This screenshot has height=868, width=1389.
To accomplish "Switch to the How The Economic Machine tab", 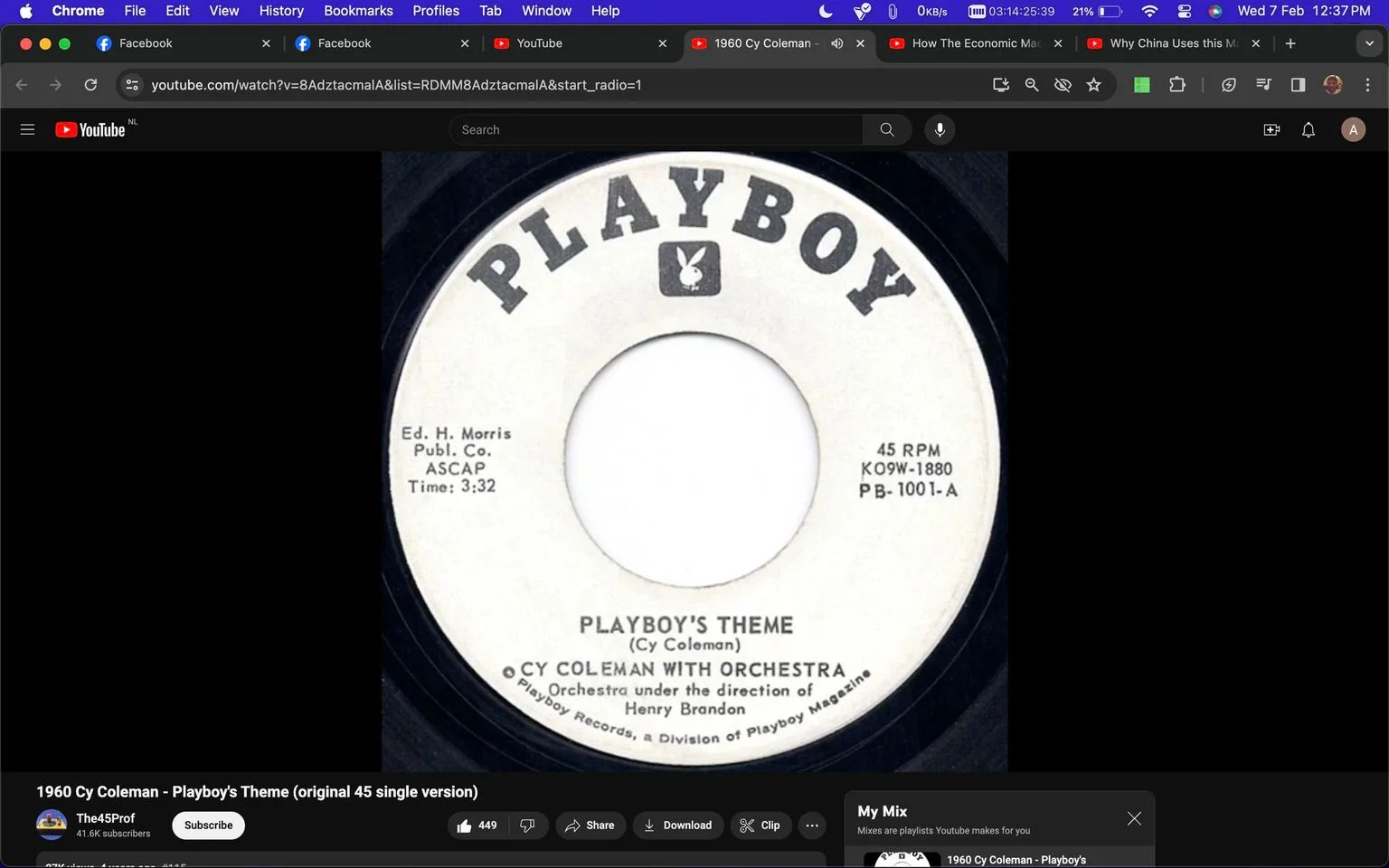I will (x=975, y=42).
